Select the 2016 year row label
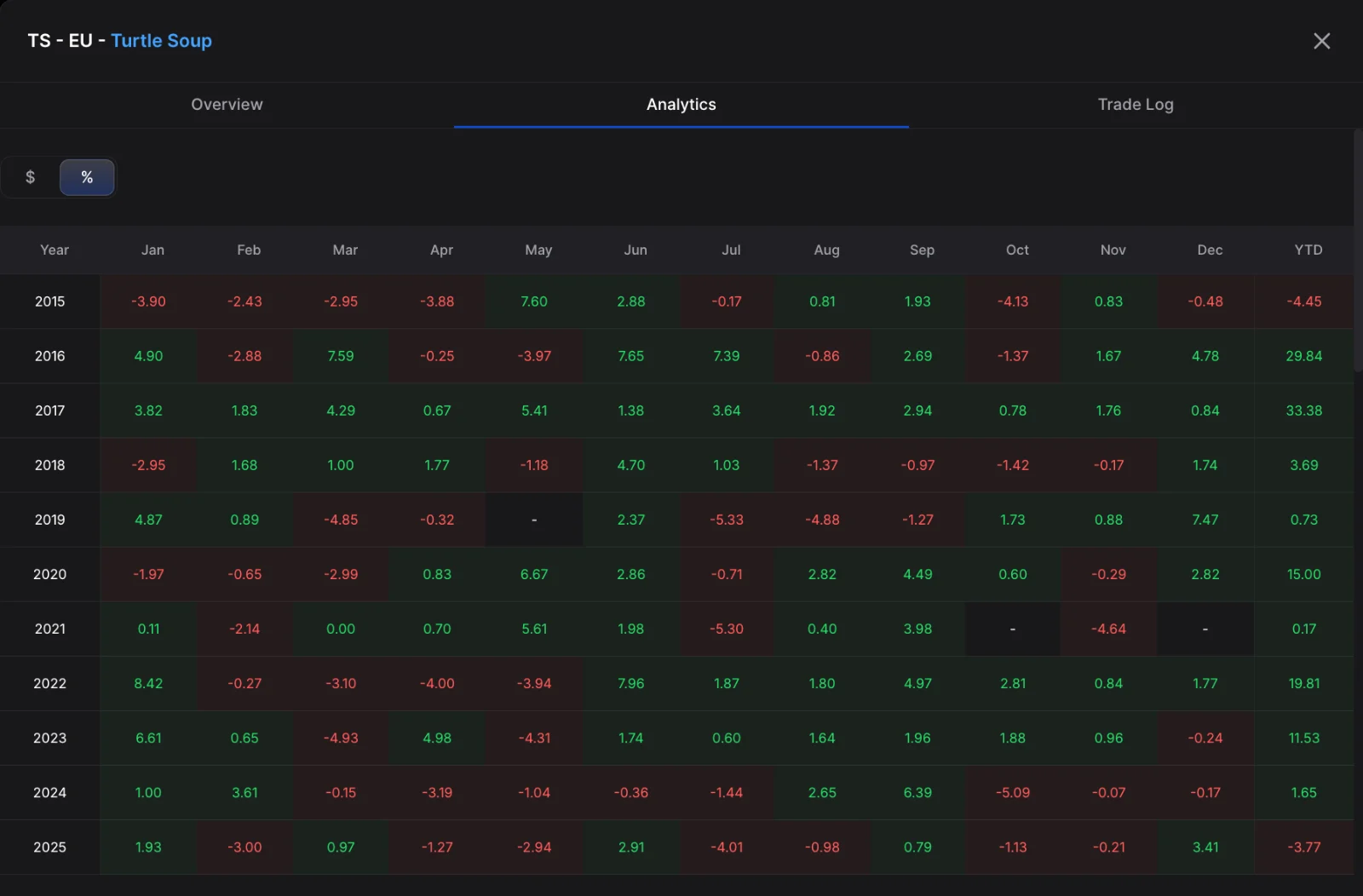The image size is (1363, 896). pos(49,356)
